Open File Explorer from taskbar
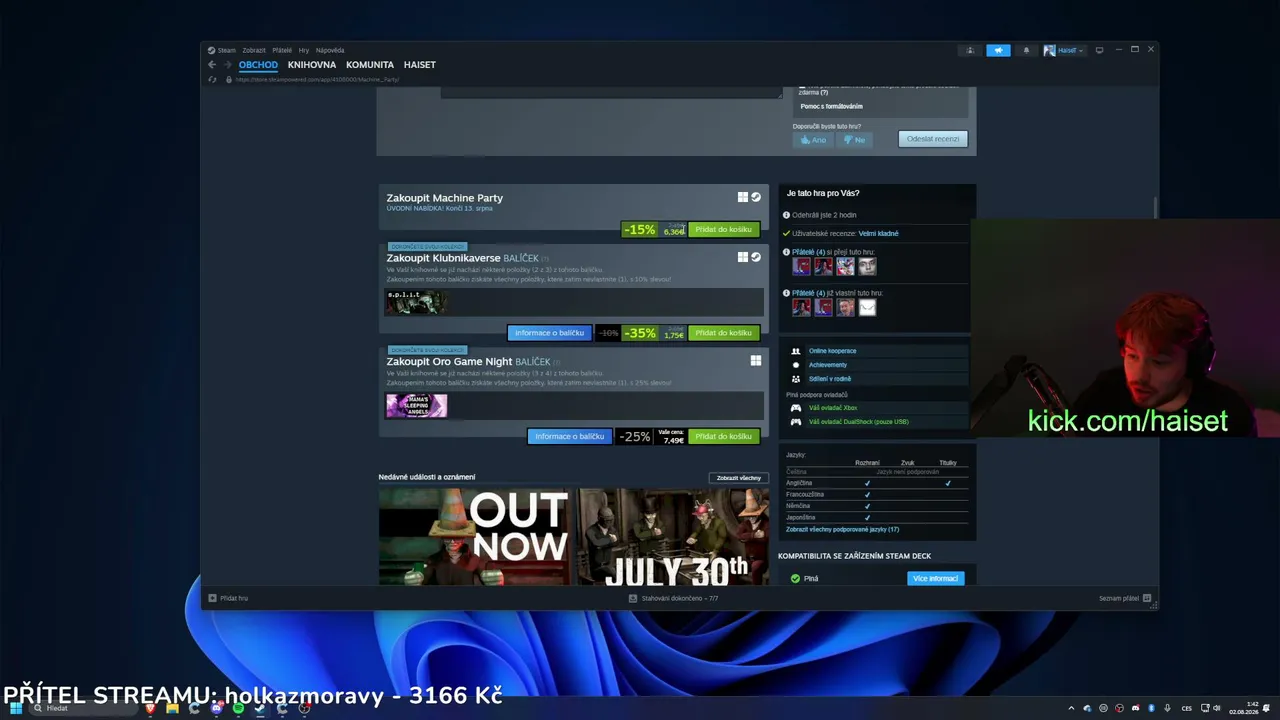The width and height of the screenshot is (1280, 720). coord(173,708)
